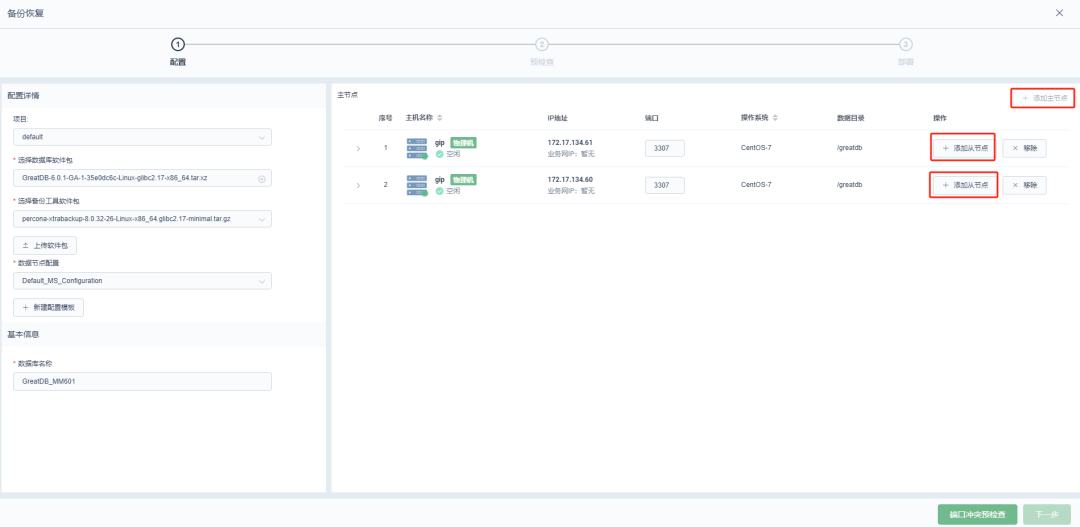Expand row 1 of the master node table
The height and width of the screenshot is (527, 1080).
[x=358, y=149]
